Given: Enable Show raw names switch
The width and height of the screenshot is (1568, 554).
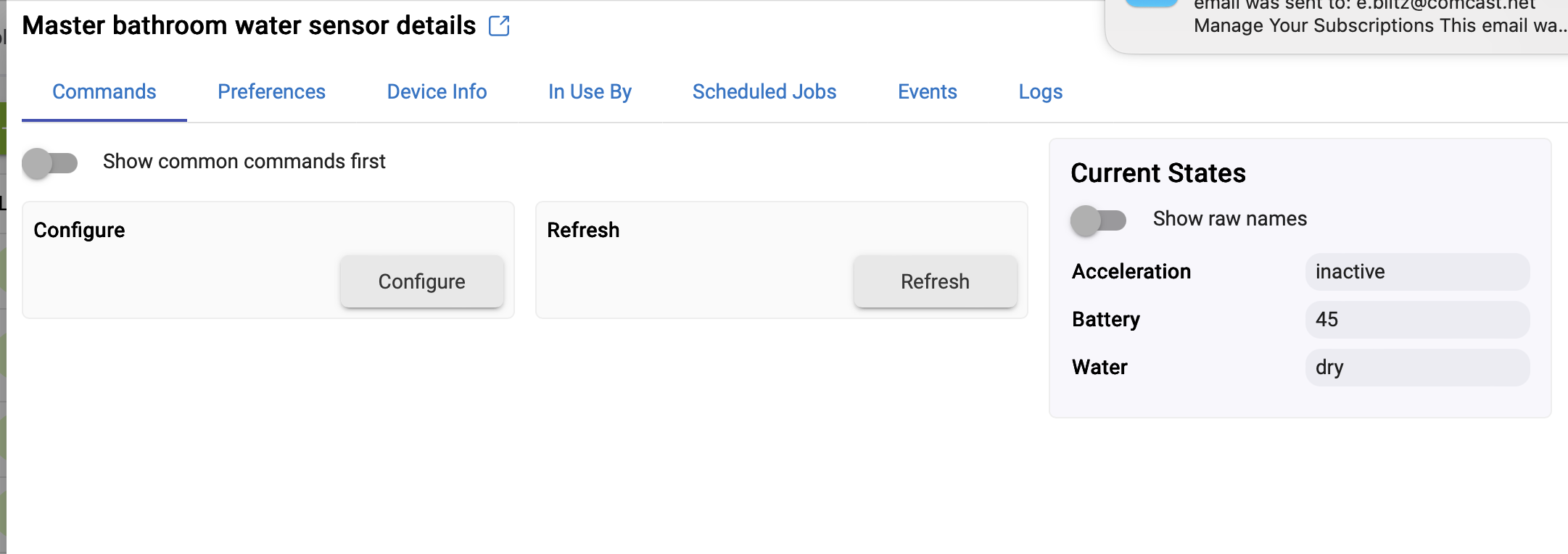Looking at the screenshot, I should pos(1099,220).
